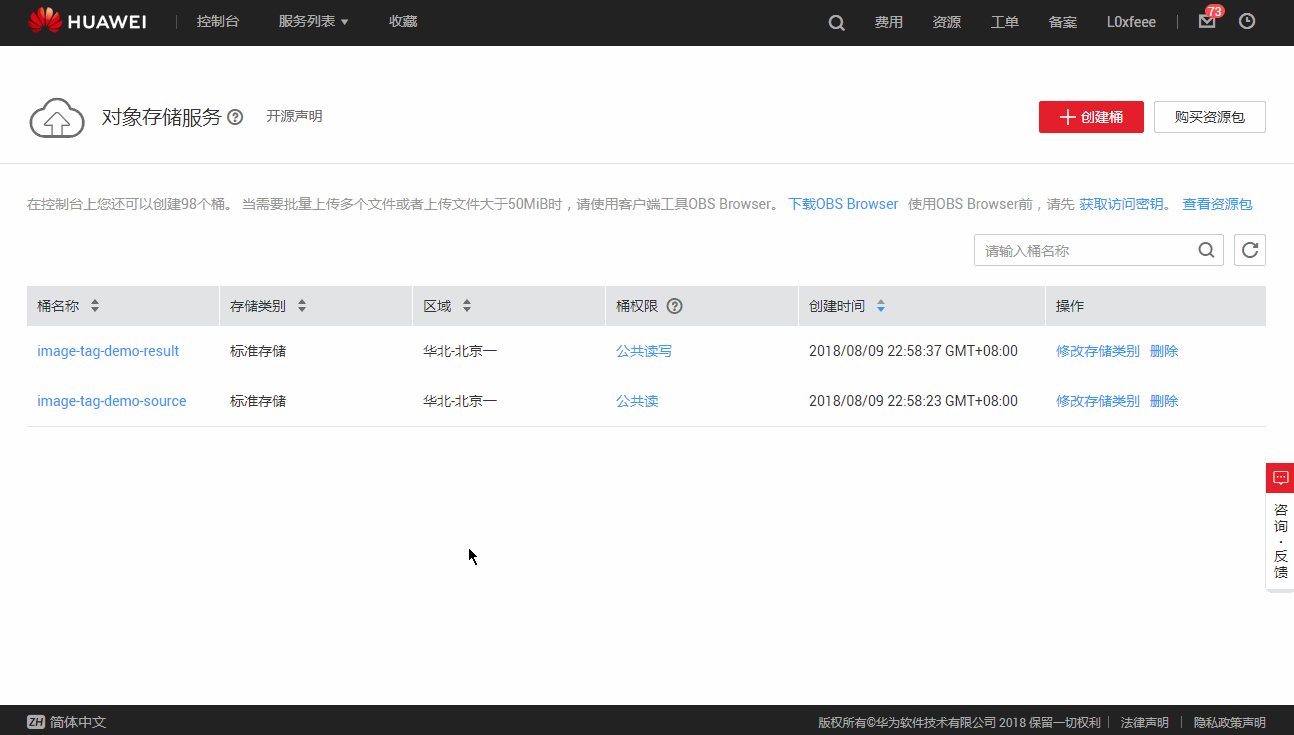
Task: Refresh the bucket list
Action: 1249,249
